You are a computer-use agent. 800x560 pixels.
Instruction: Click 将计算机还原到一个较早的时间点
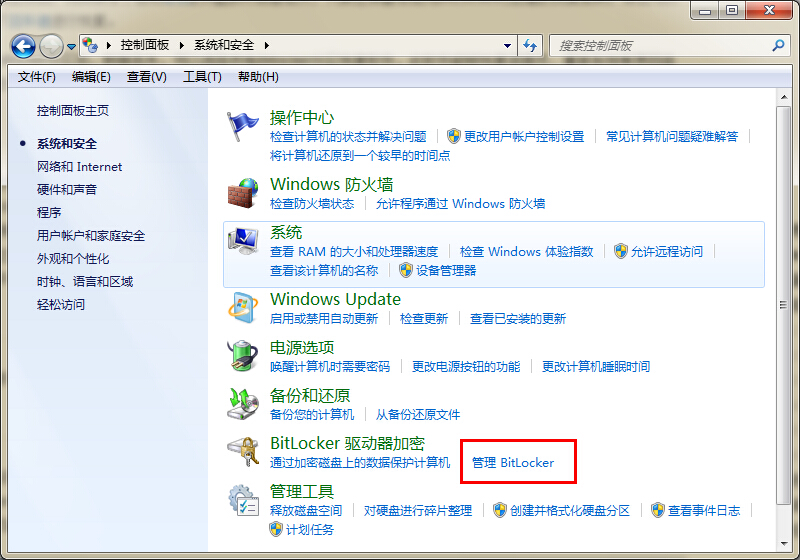click(360, 156)
